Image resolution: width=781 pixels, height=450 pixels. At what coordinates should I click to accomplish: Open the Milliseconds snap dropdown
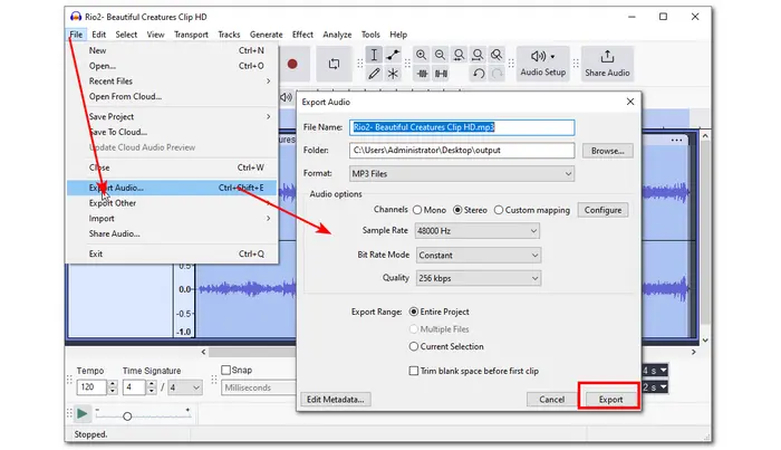point(259,388)
